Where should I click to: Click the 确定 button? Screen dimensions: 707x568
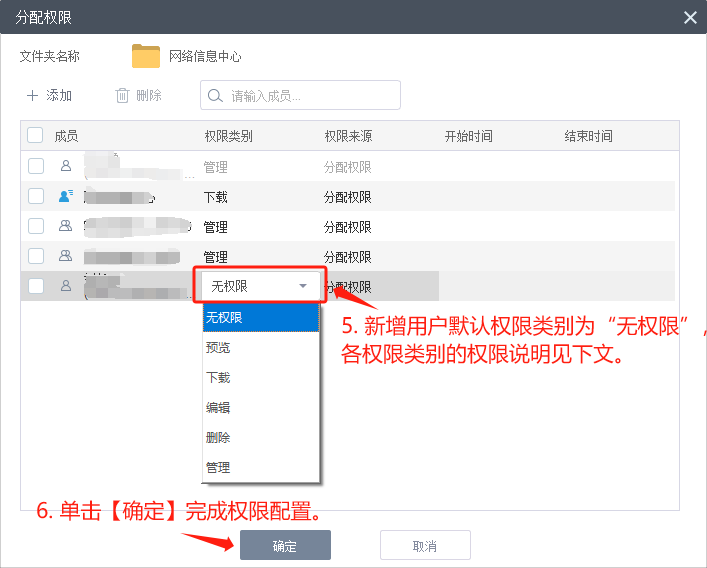285,546
